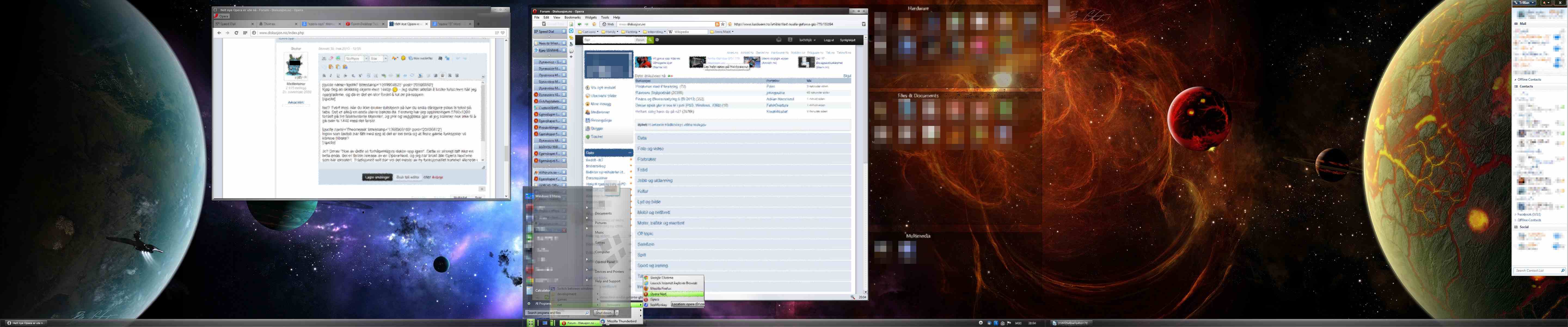Open Documents from the Start menu
Viewport: 1568px width, 327px height.
pyautogui.click(x=603, y=213)
